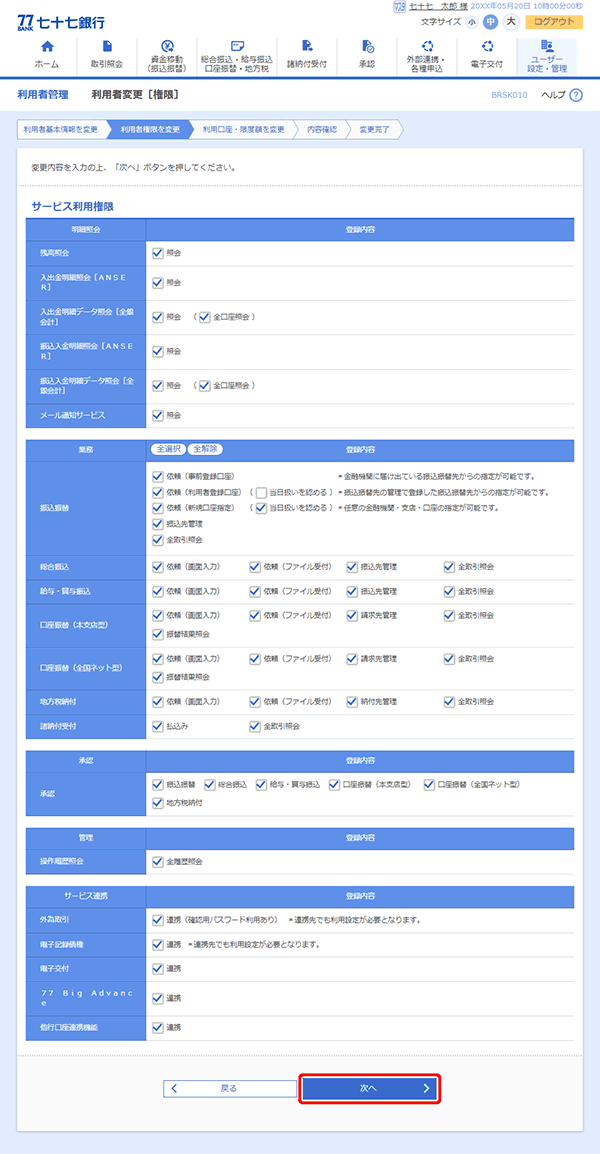Toggle 照会 checkbox for 残高照会
This screenshot has width=600, height=1154.
(158, 253)
